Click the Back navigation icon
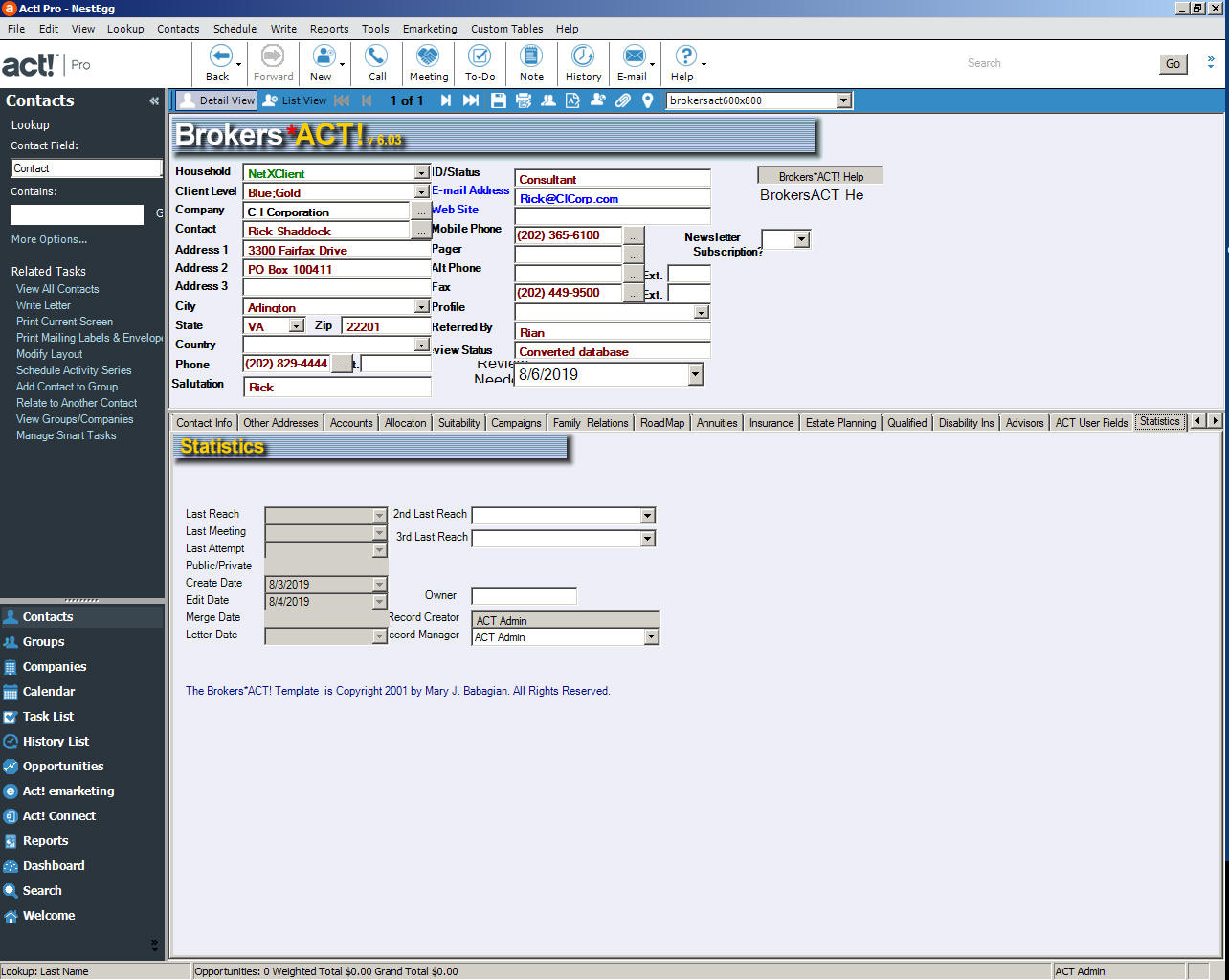Screen dimensions: 1229x980 (x=220, y=56)
